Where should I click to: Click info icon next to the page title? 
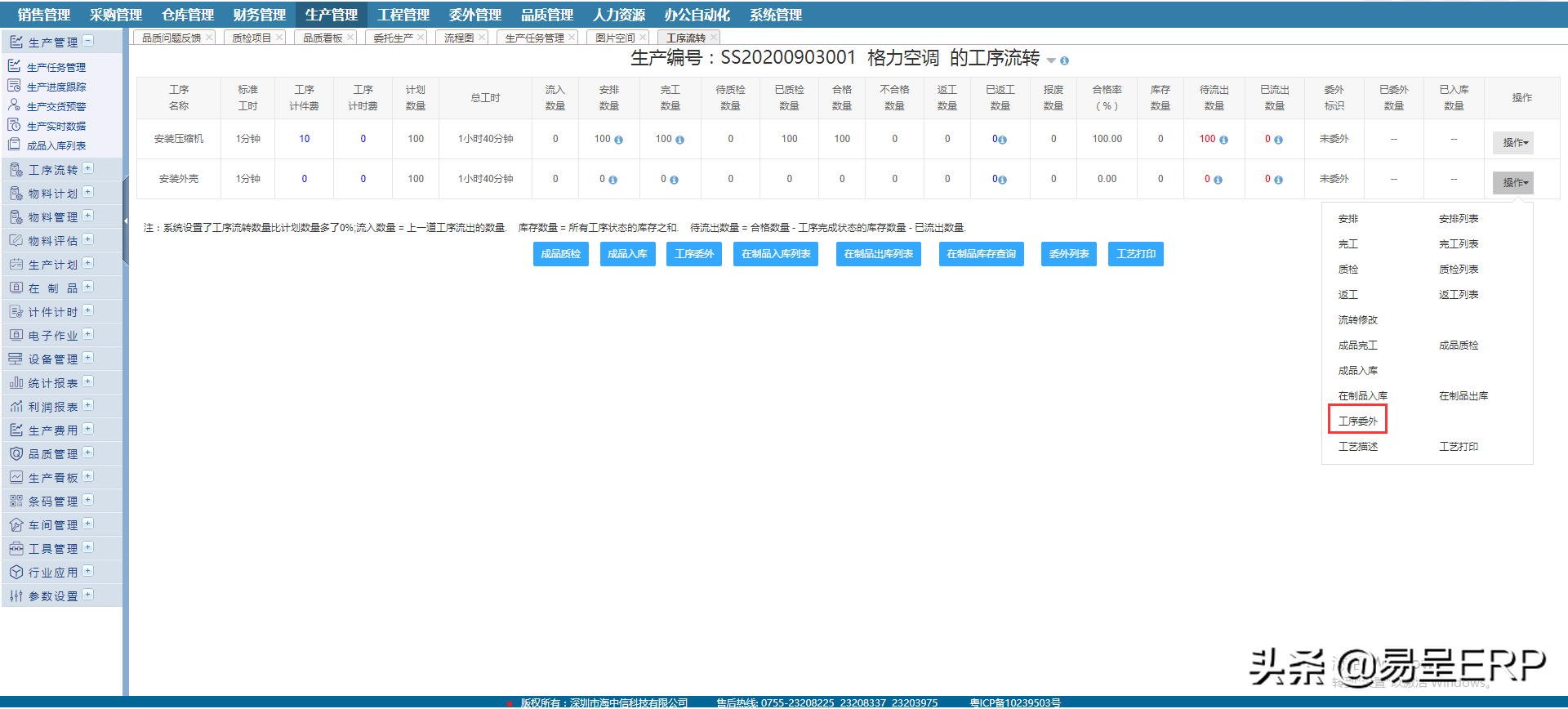coord(1064,60)
